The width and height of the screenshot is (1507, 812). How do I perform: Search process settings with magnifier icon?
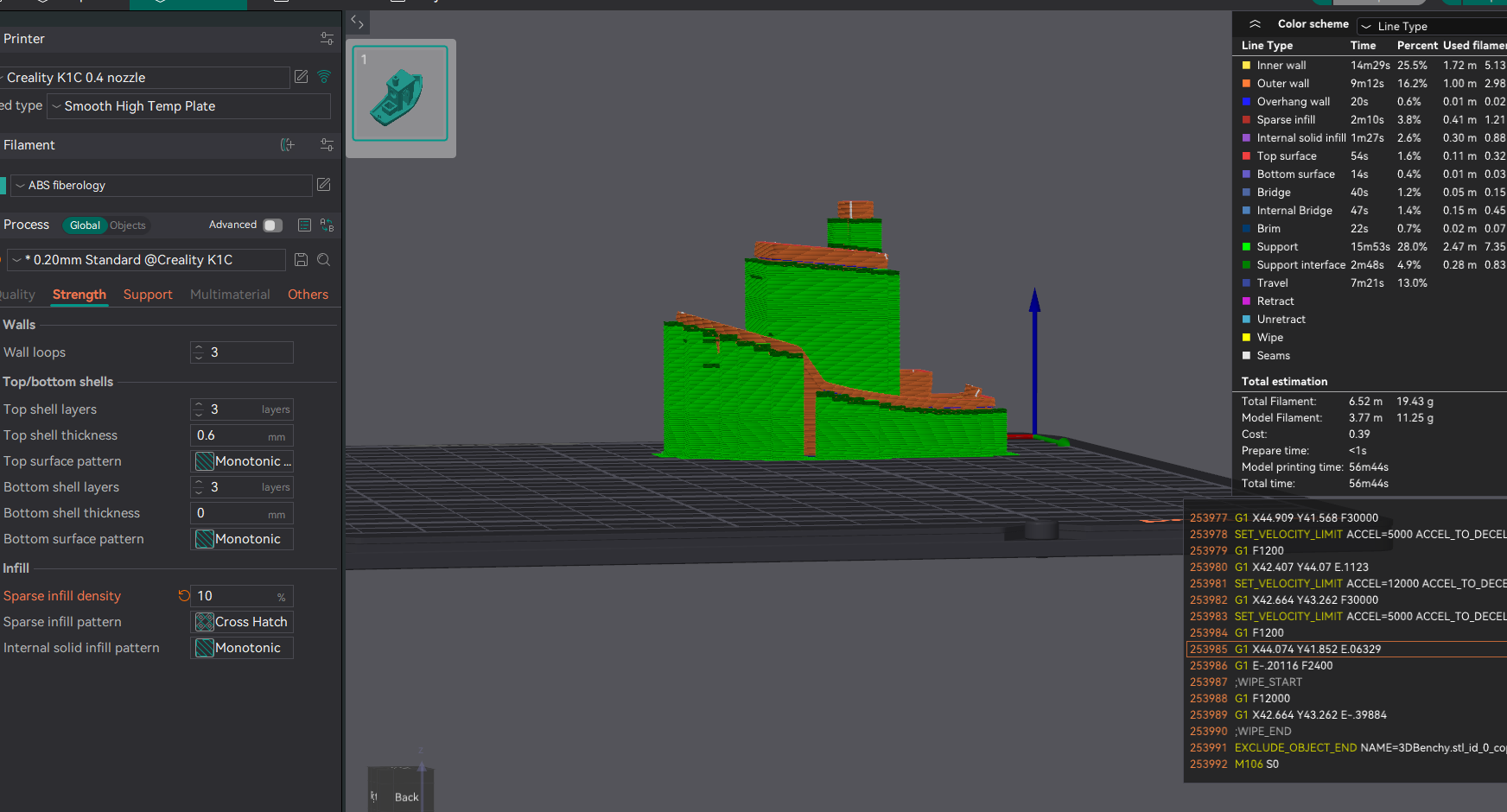tap(324, 260)
